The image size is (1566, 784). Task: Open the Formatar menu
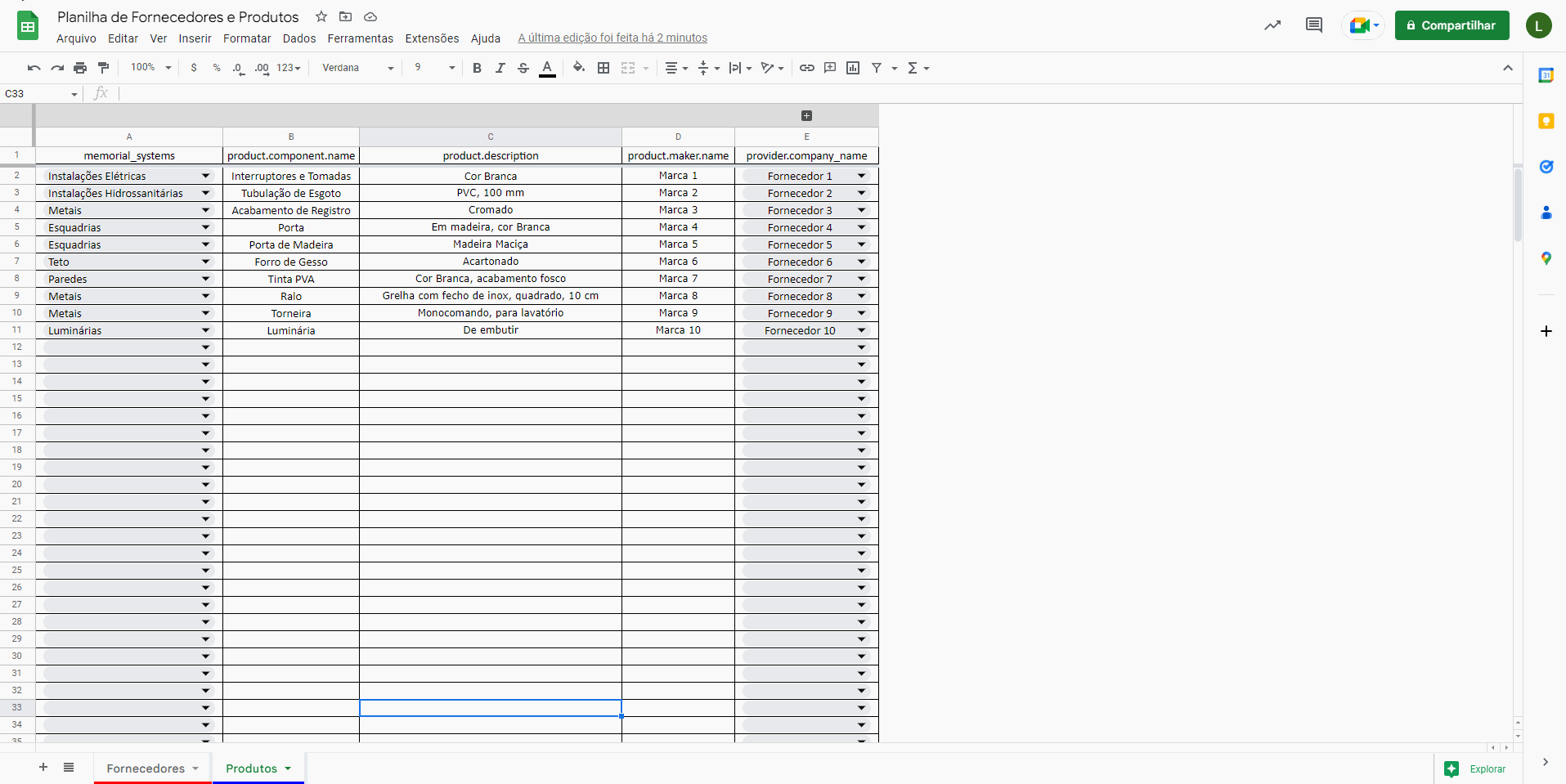(x=247, y=38)
